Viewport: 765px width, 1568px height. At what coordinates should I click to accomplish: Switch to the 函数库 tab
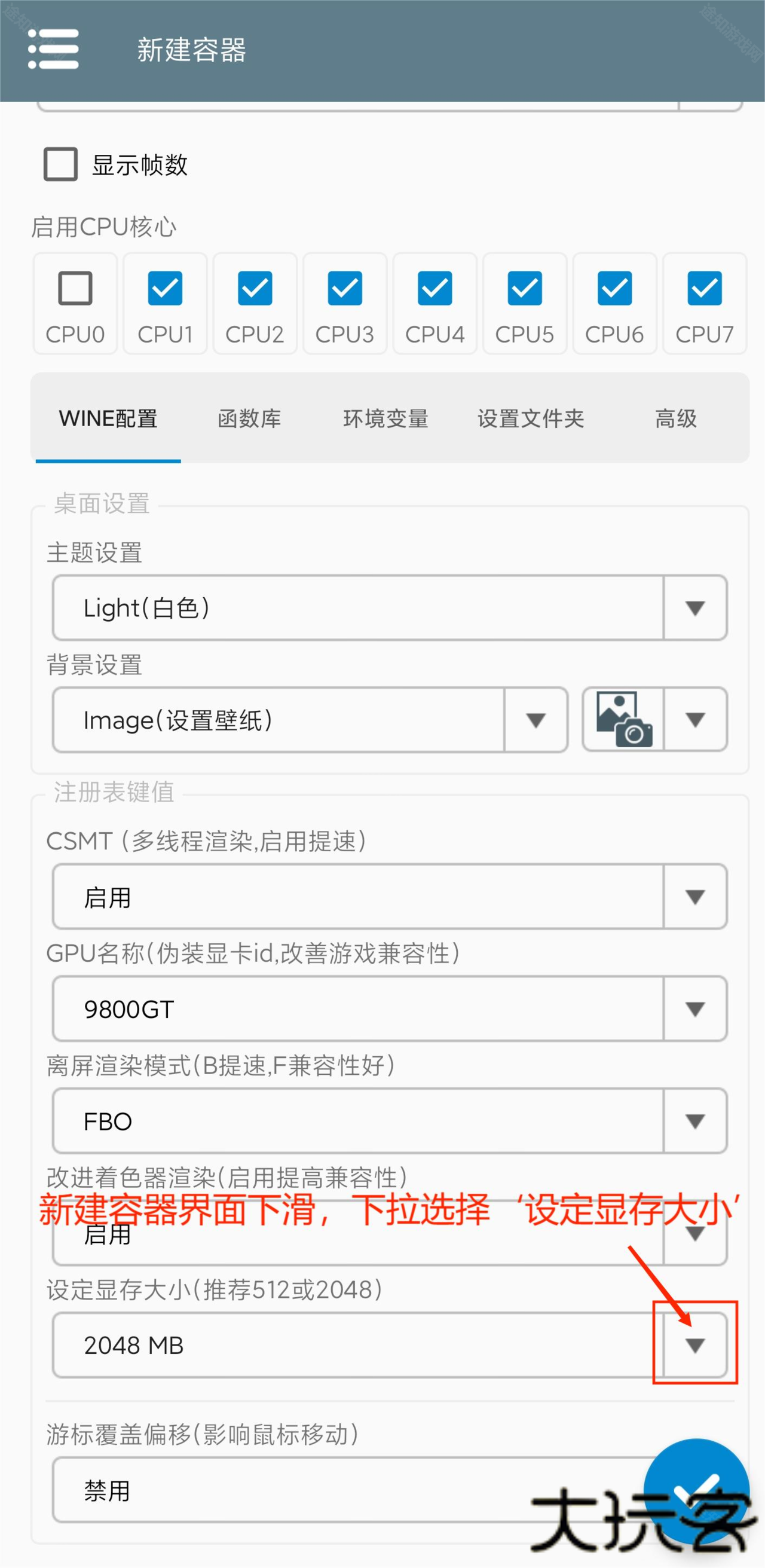(250, 419)
